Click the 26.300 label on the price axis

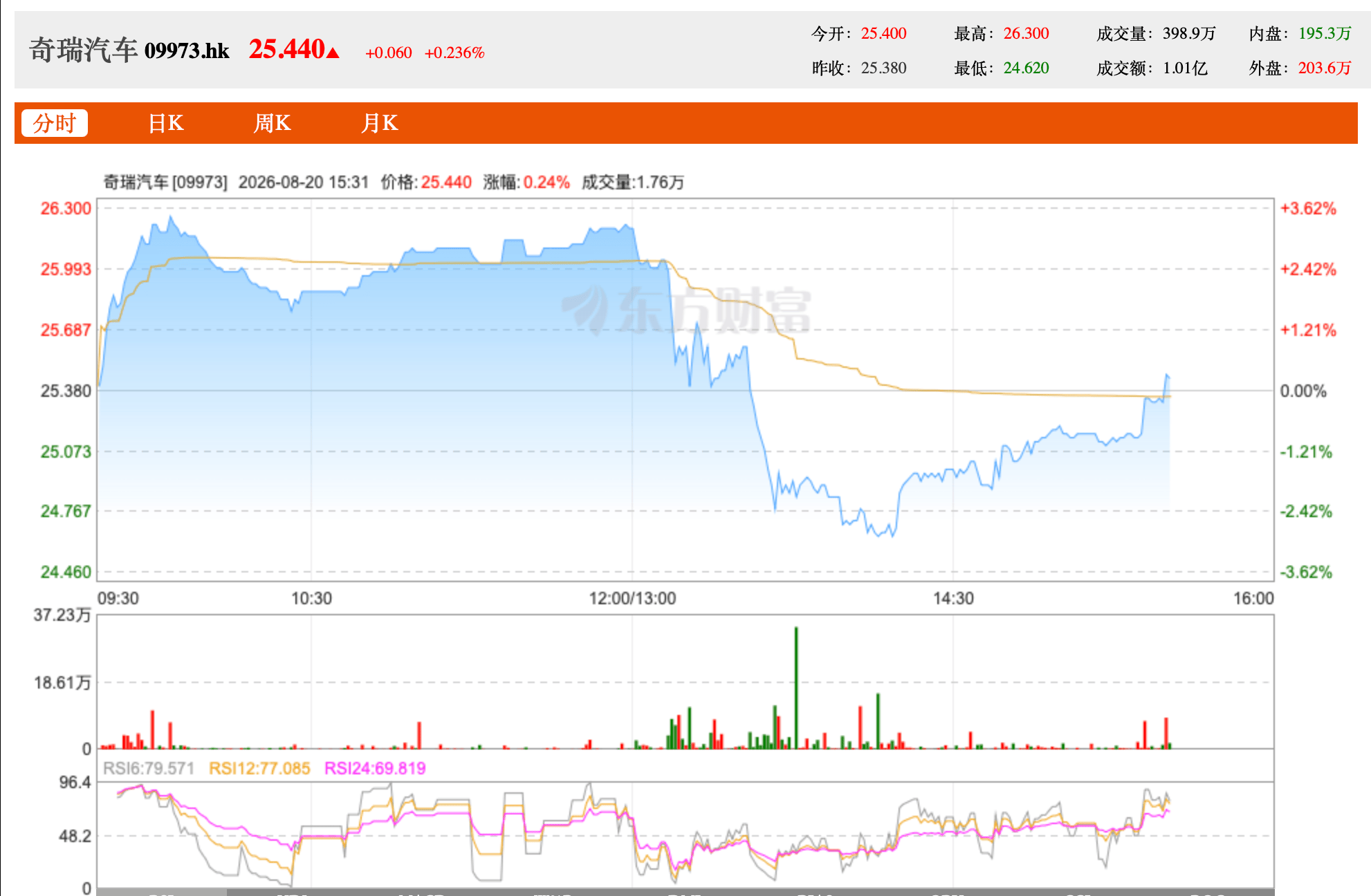coord(66,208)
